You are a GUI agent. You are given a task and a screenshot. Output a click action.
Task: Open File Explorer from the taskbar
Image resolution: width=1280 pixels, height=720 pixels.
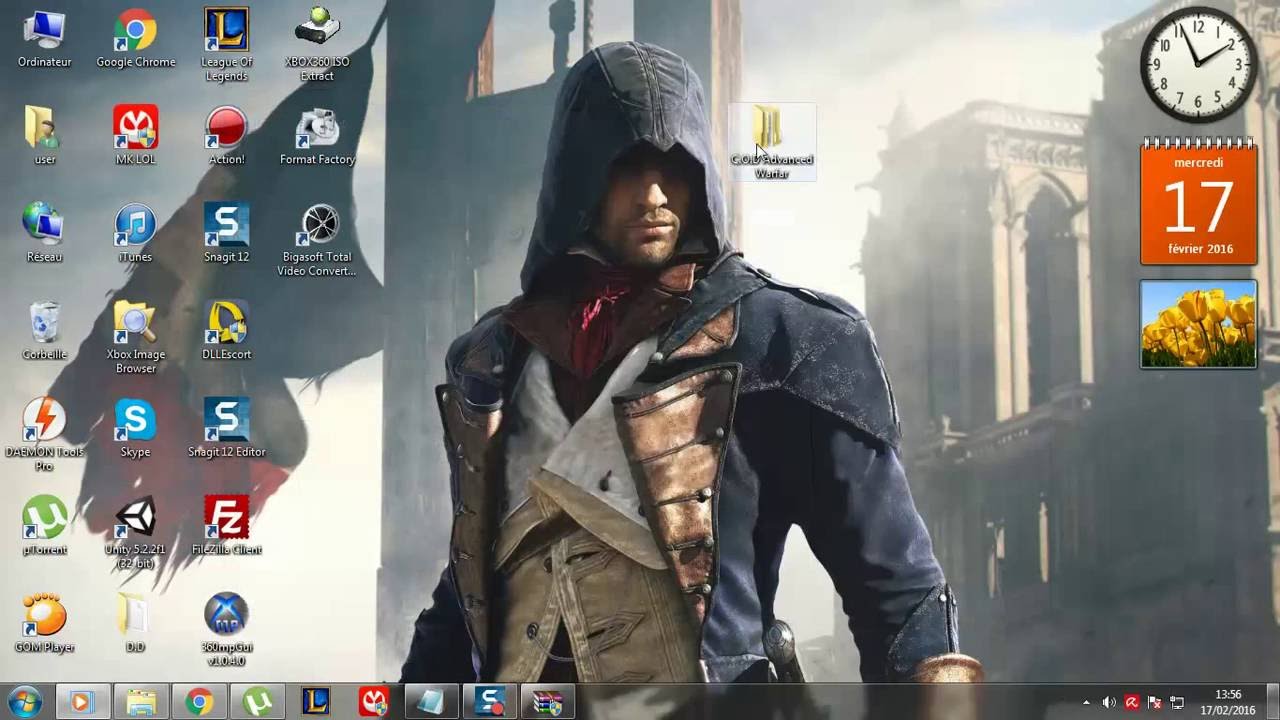[x=140, y=703]
